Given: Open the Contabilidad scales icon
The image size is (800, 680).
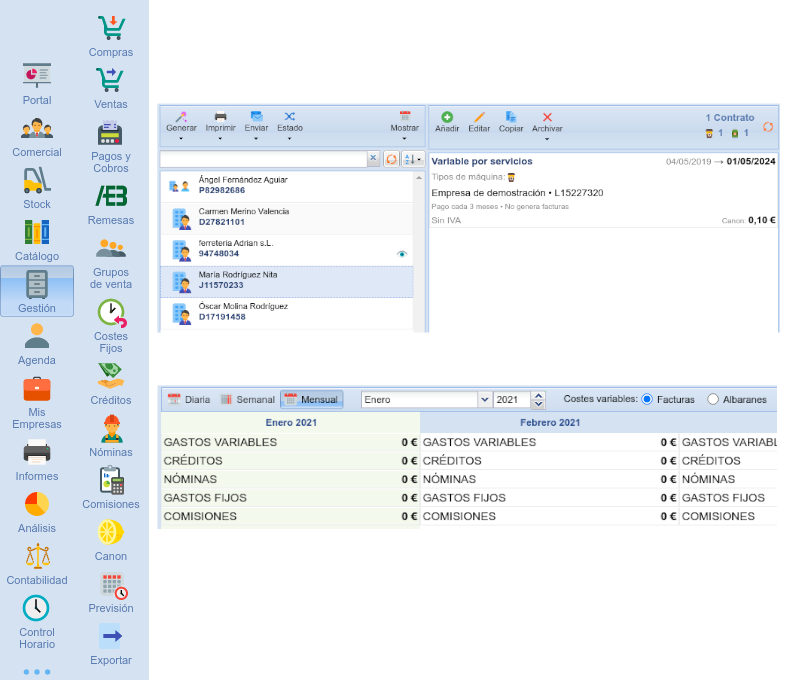Looking at the screenshot, I should [37, 557].
